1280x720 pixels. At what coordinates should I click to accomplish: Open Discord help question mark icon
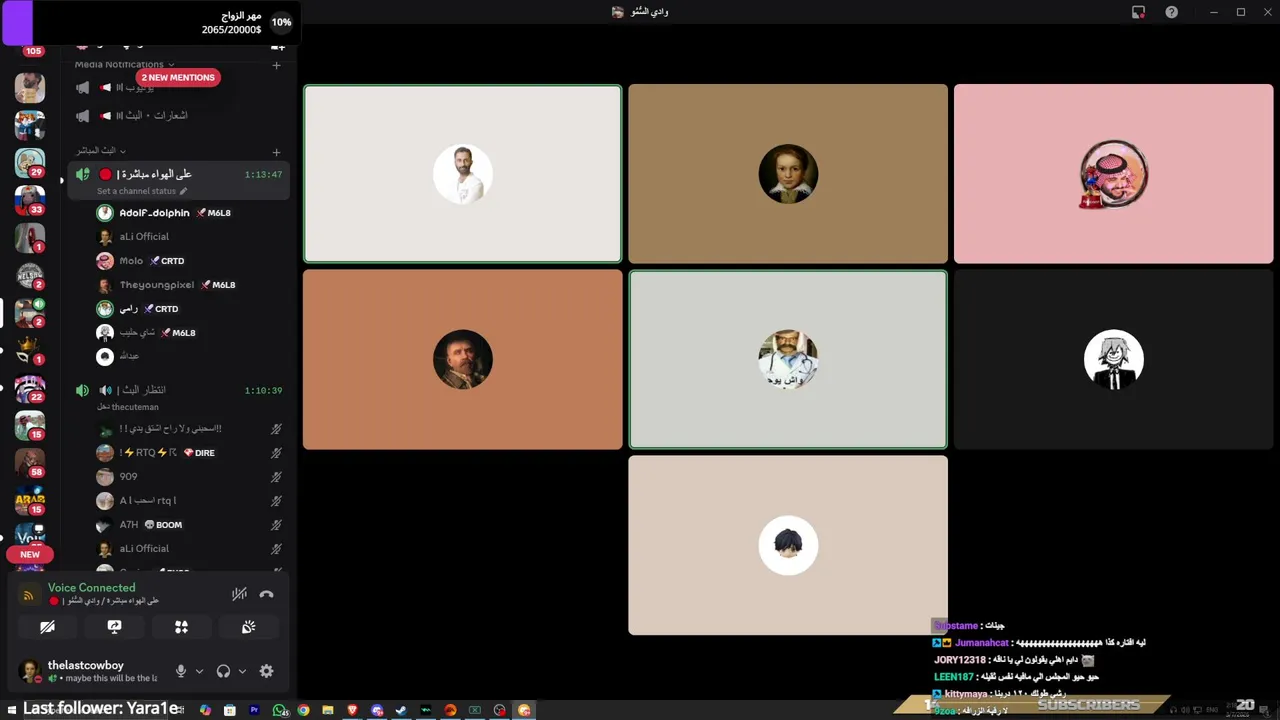pyautogui.click(x=1171, y=12)
